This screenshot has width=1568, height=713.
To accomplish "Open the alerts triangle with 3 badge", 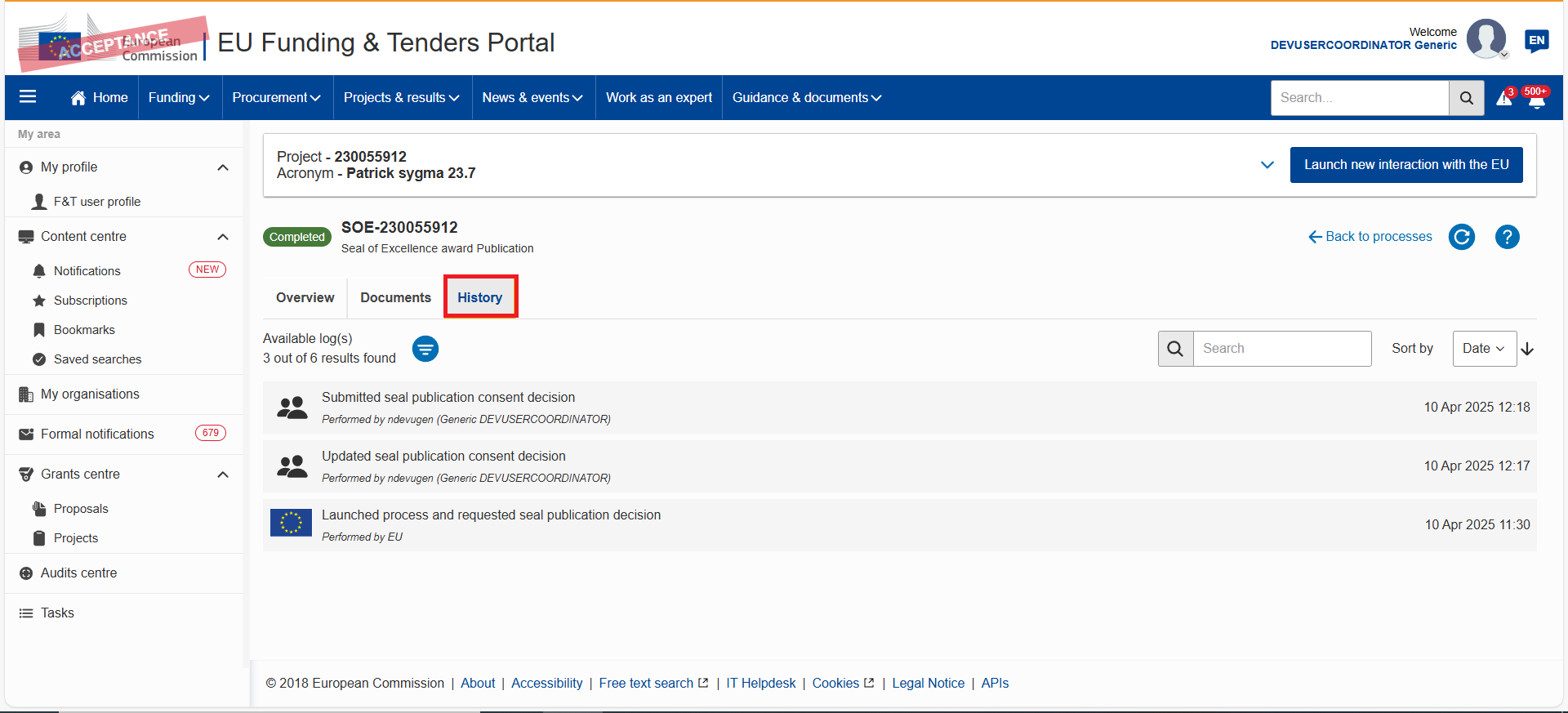I will tap(1504, 98).
